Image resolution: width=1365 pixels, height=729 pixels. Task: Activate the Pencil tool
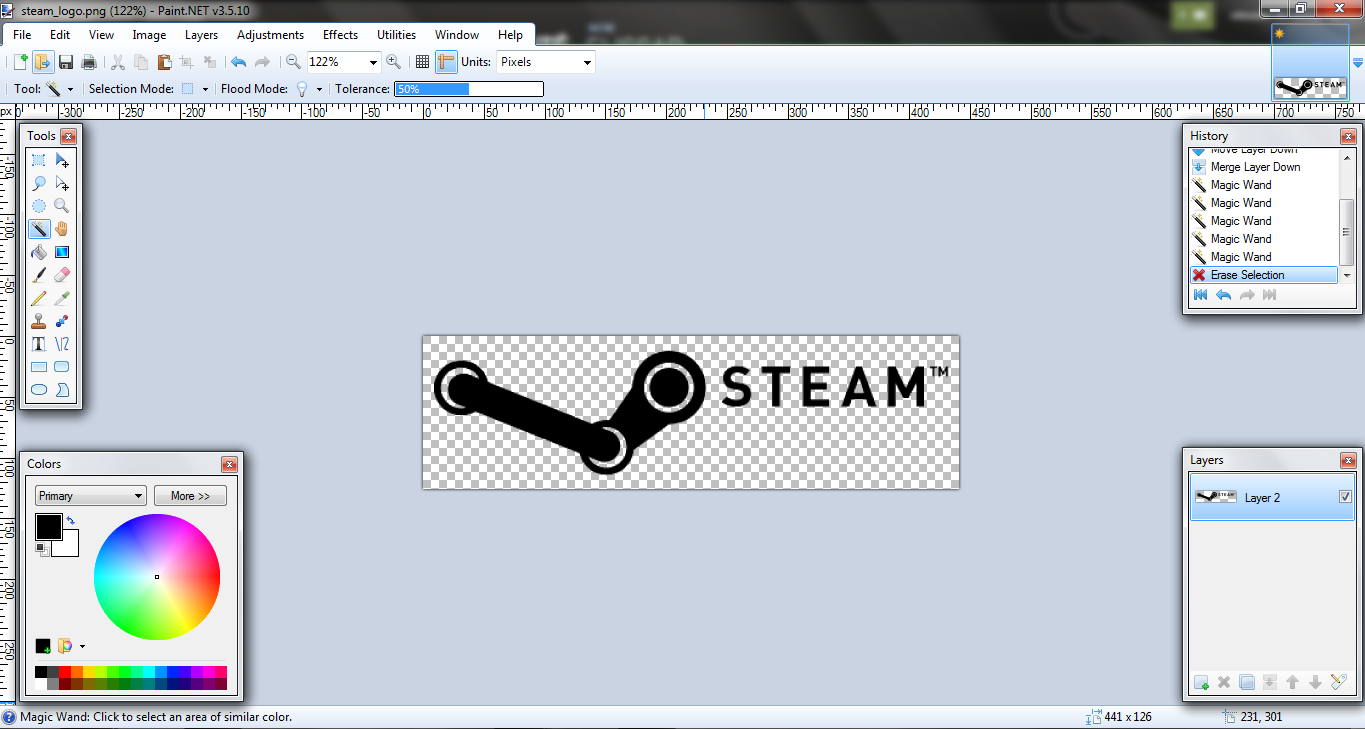coord(39,298)
